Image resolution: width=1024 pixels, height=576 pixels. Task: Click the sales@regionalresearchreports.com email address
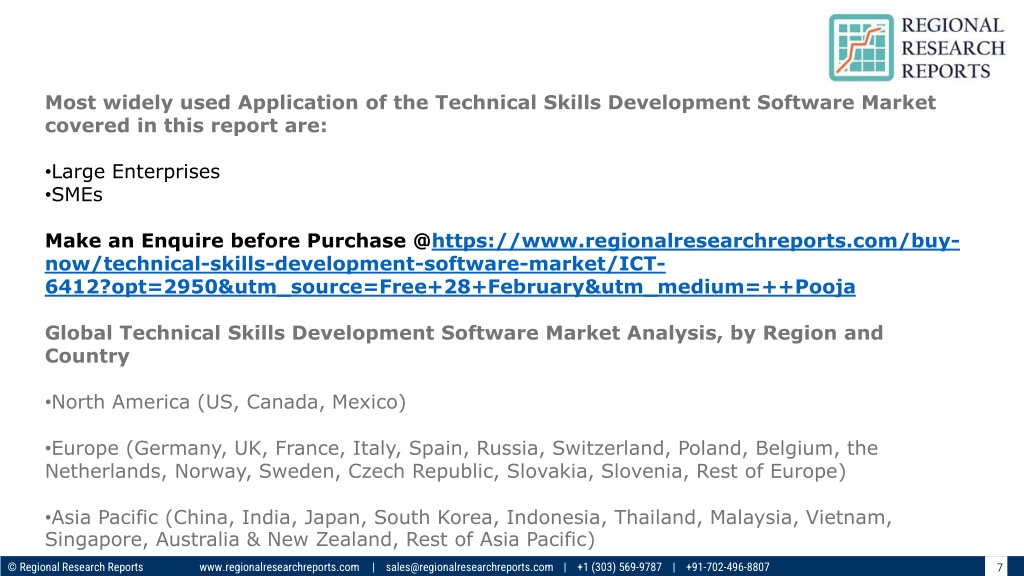click(469, 567)
